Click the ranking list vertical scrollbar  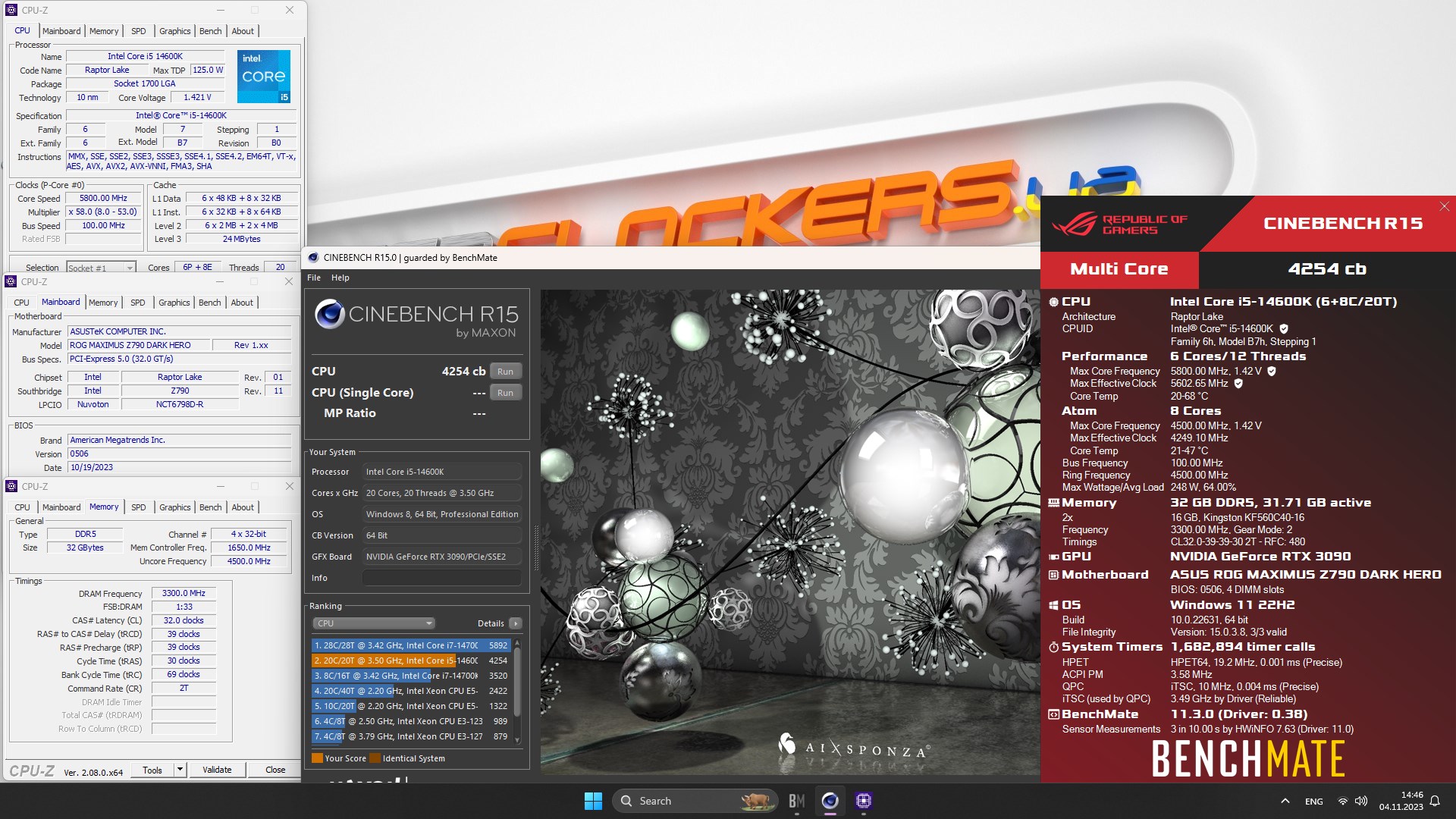pyautogui.click(x=517, y=690)
